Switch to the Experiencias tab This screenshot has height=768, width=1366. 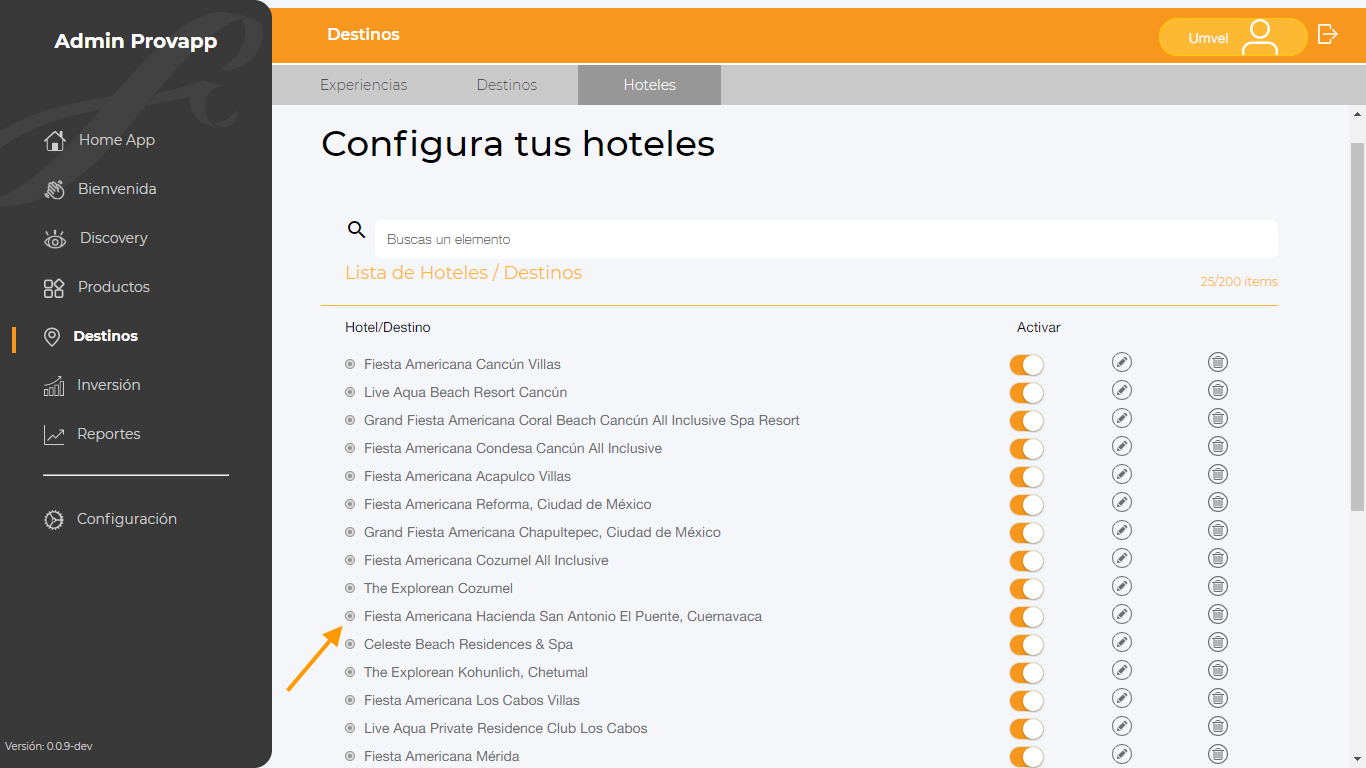coord(364,85)
